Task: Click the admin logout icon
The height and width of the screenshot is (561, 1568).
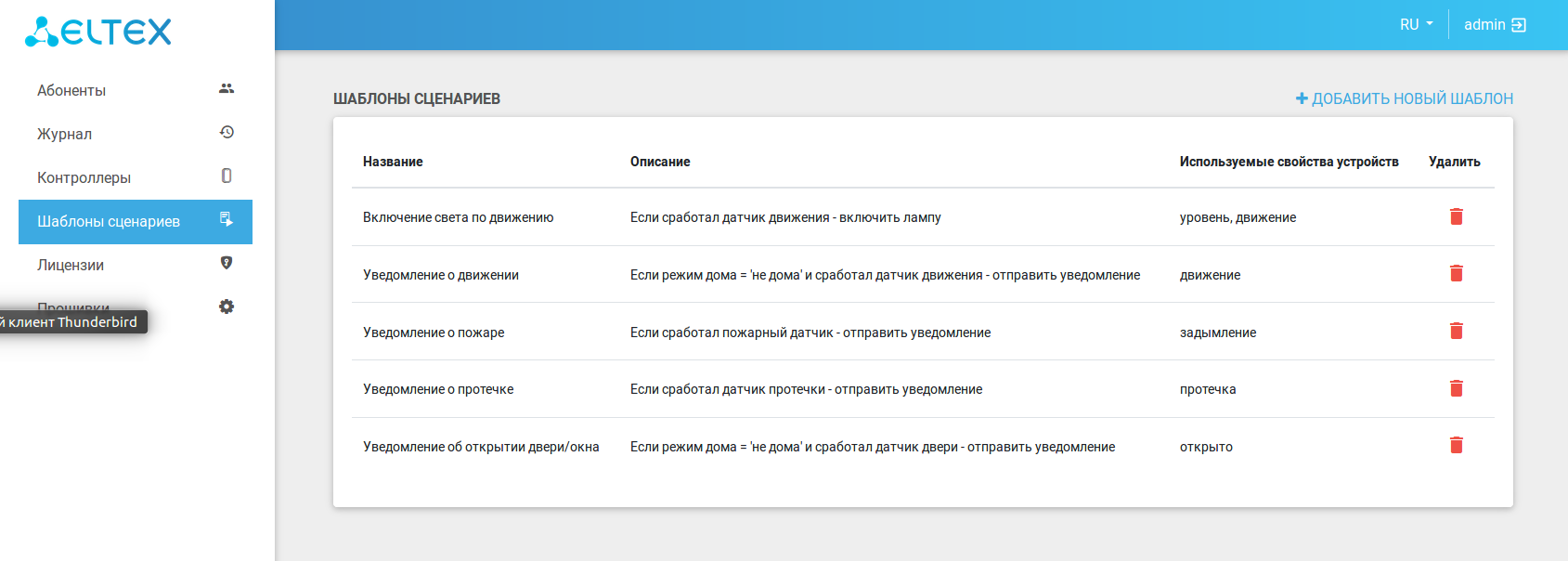Action: [x=1519, y=25]
